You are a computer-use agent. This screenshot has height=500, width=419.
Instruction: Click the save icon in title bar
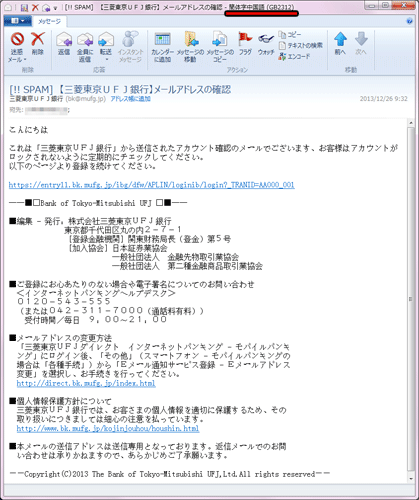(24, 7)
